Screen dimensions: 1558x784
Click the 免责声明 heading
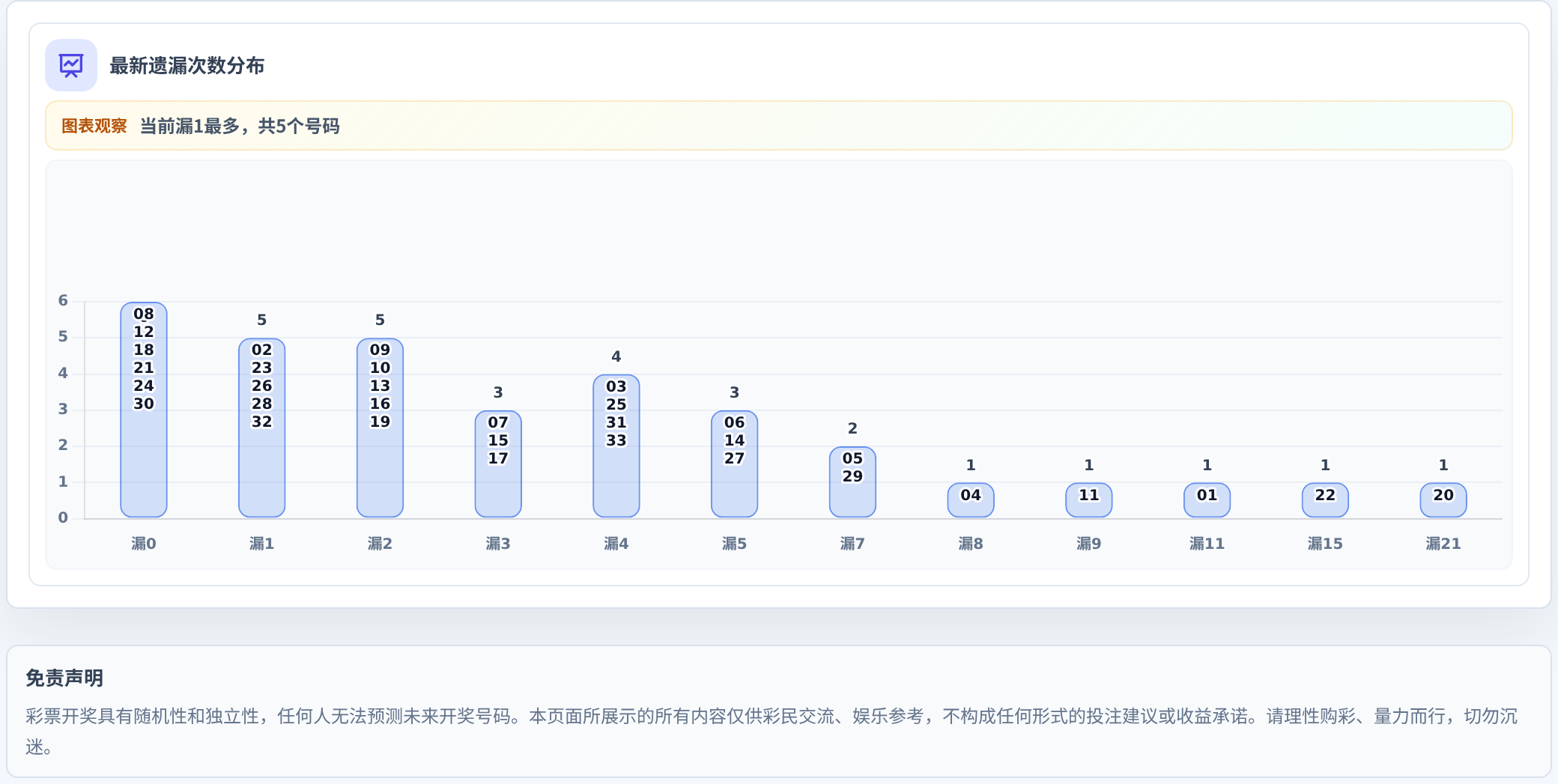(x=64, y=678)
